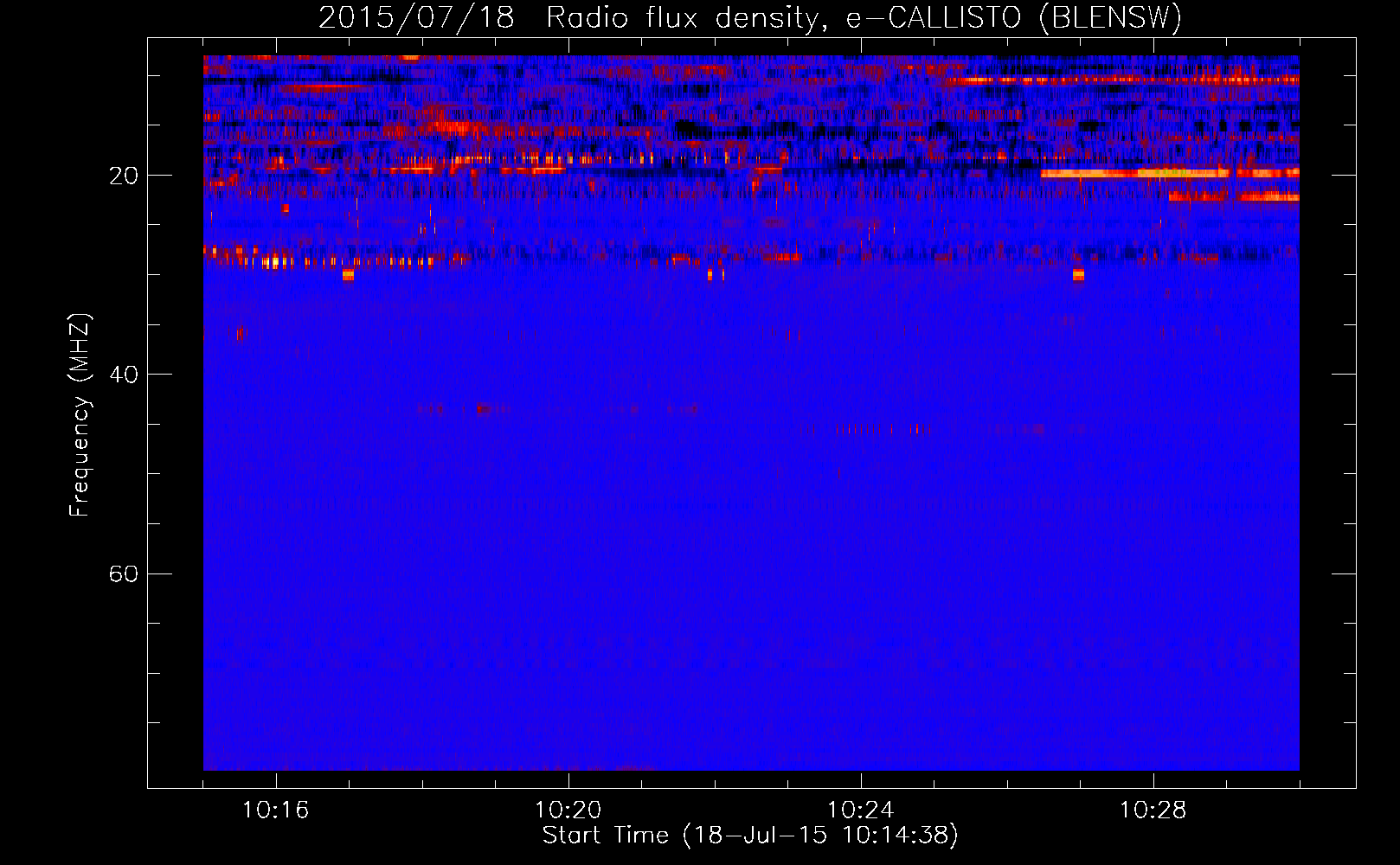Click the '10:20' time tick label

click(x=568, y=811)
